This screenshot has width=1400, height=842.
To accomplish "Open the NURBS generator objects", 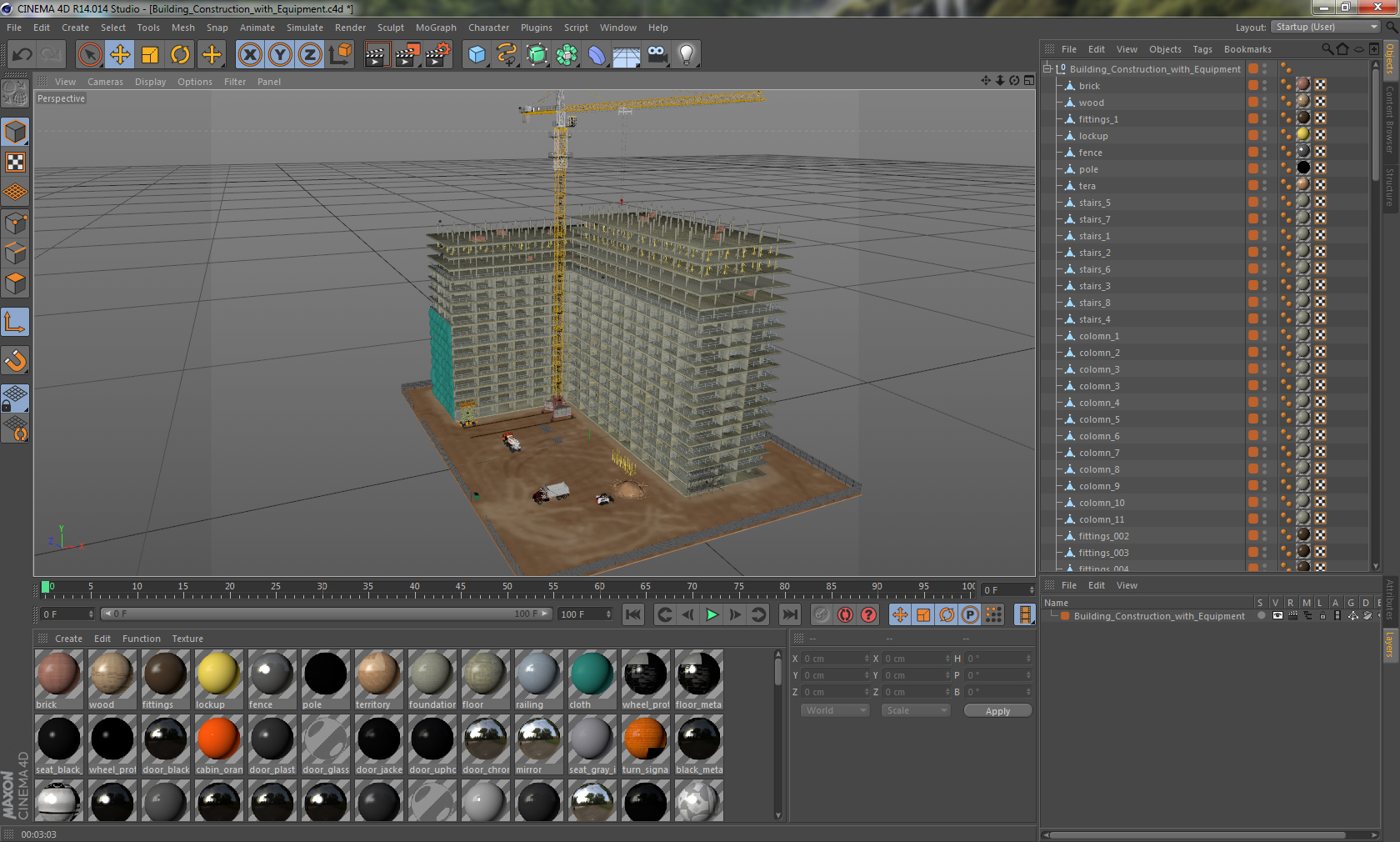I will pos(537,55).
